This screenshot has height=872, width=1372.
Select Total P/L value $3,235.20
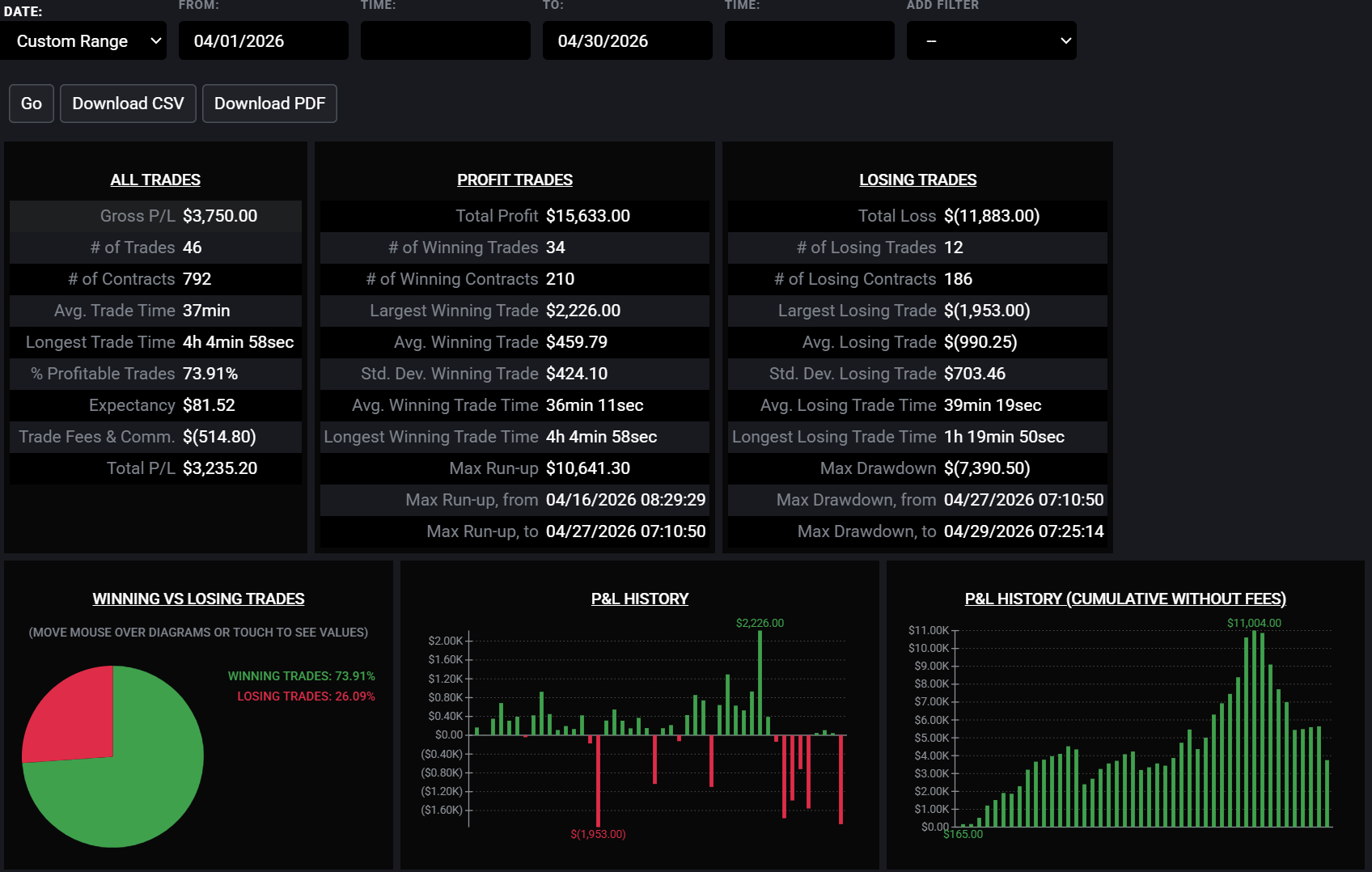click(x=220, y=468)
